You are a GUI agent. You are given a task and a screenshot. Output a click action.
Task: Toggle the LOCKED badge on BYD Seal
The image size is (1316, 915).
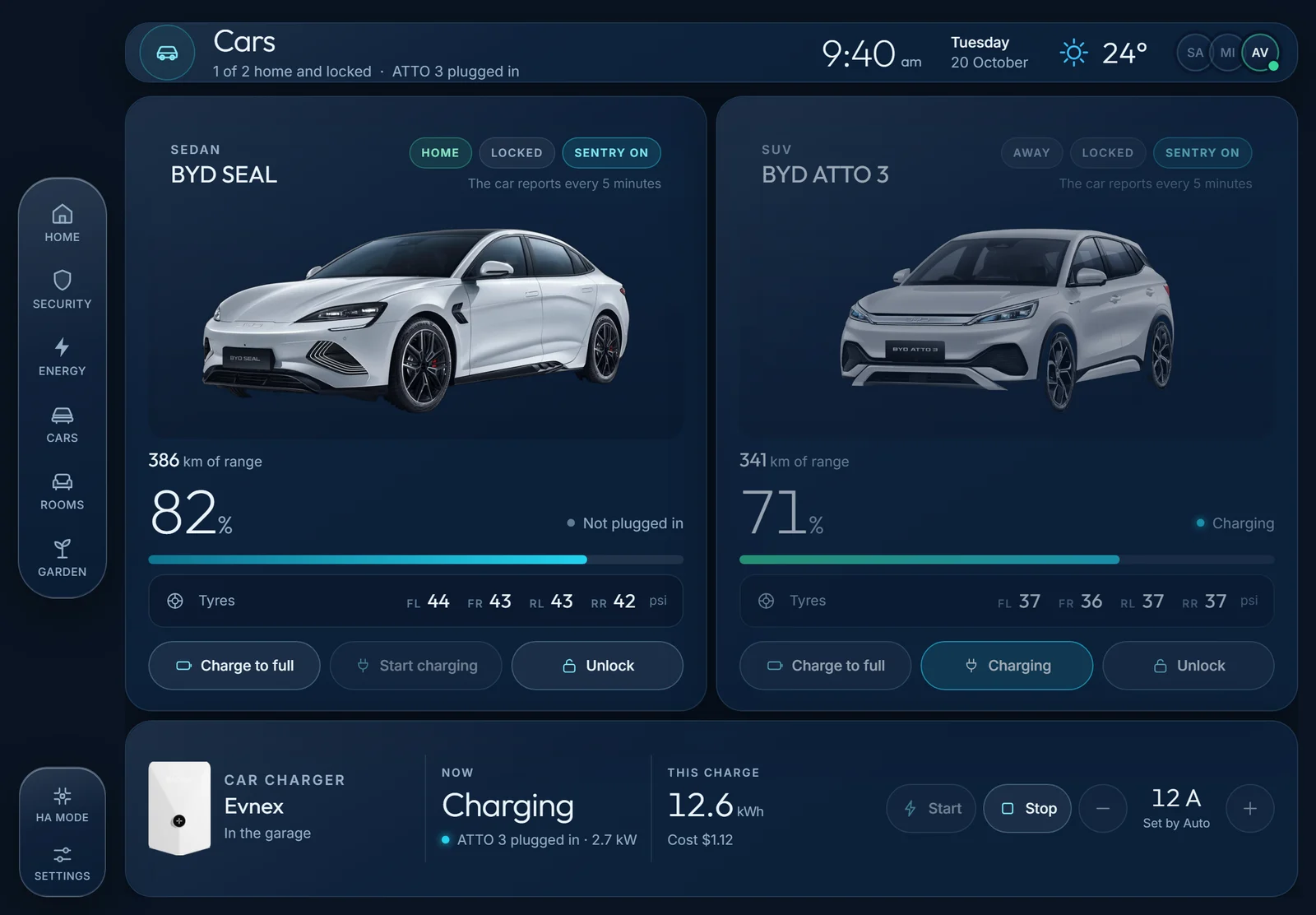(x=517, y=153)
